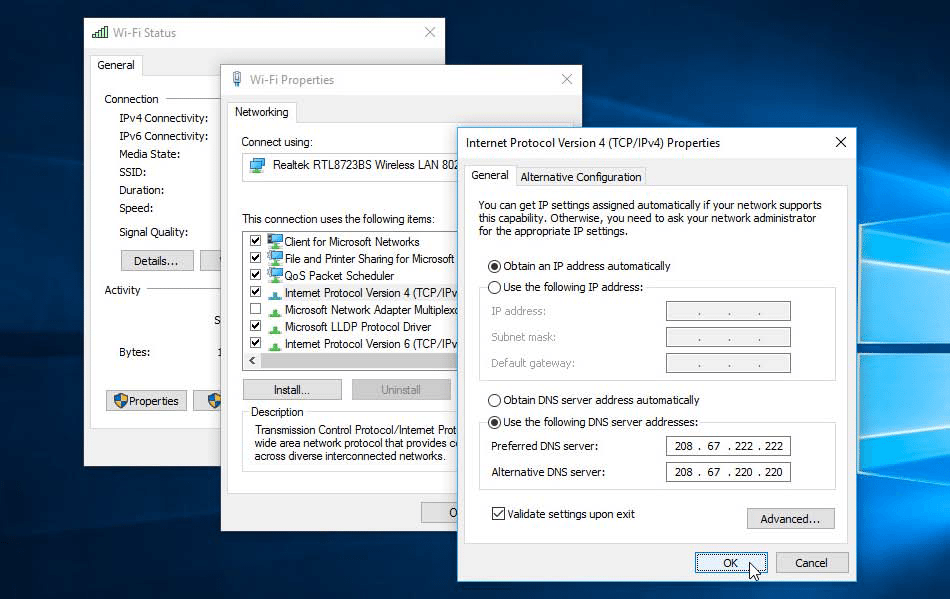
Task: Click the items list left scroll arrow
Action: 252,360
